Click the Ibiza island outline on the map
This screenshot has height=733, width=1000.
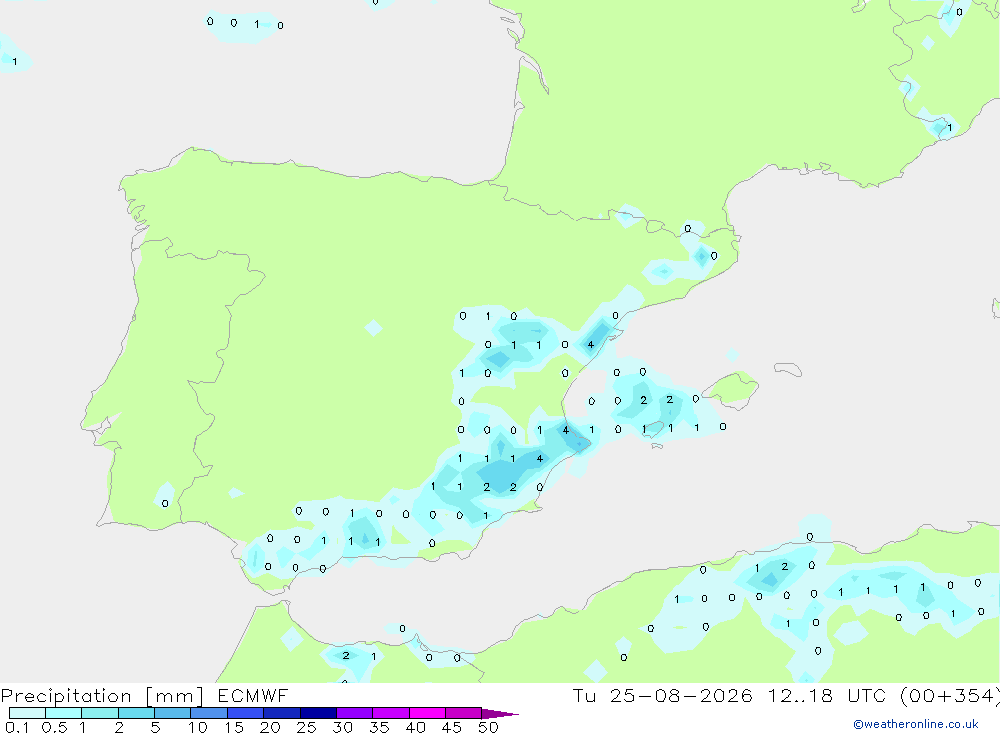pos(654,429)
